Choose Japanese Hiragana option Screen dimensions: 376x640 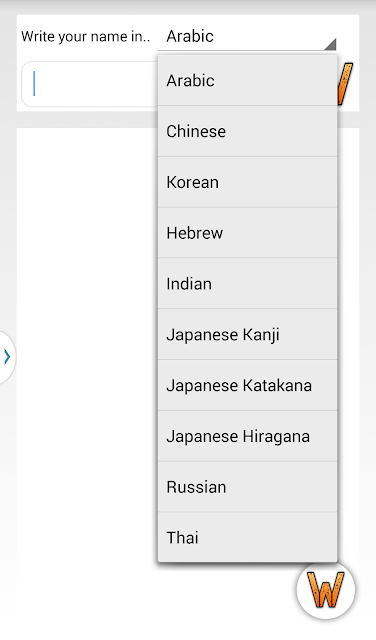(247, 436)
